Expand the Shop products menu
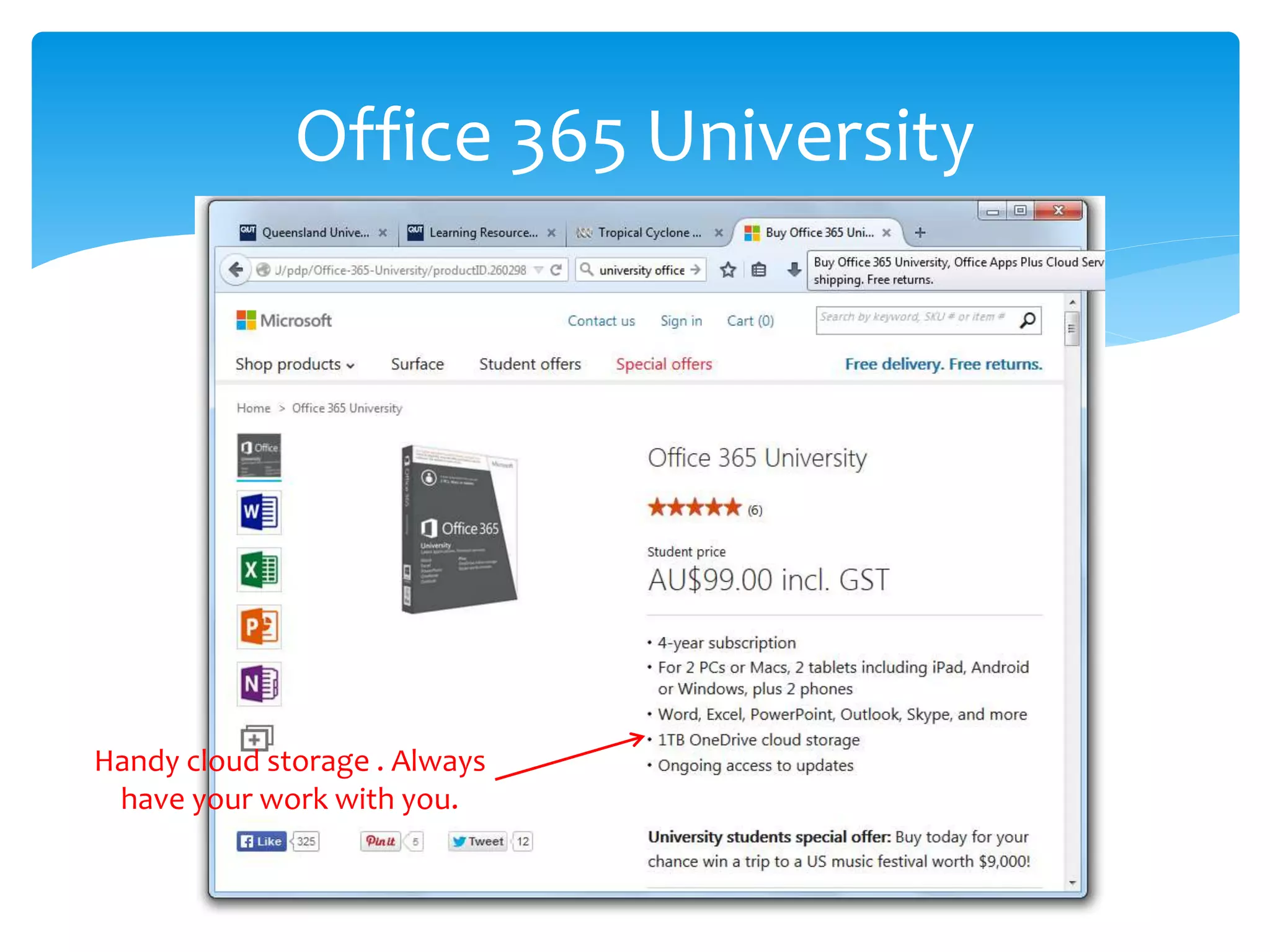1270x952 pixels. [295, 364]
